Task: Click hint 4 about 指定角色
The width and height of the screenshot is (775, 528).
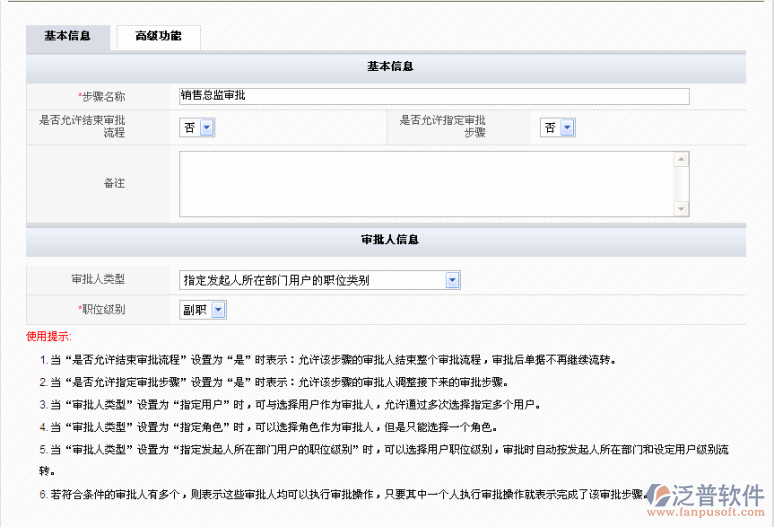Action: (268, 427)
